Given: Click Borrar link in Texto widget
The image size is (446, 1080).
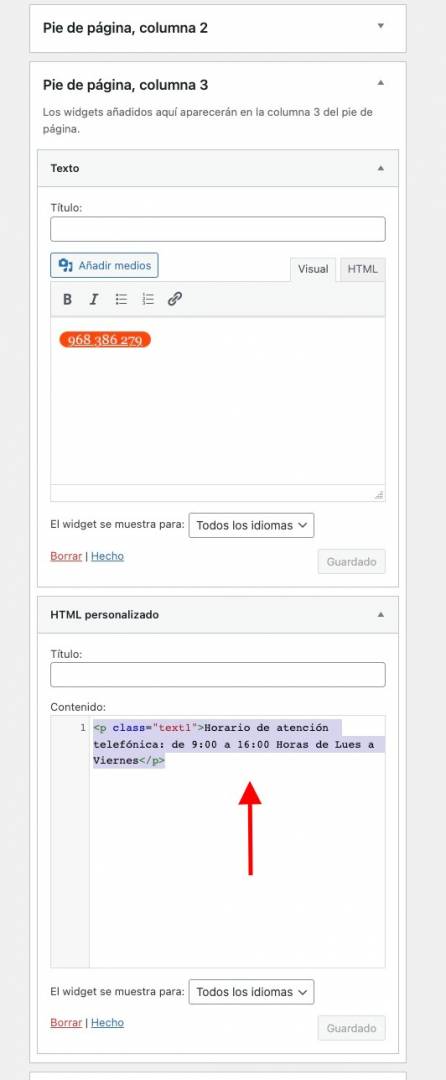Looking at the screenshot, I should (66, 556).
